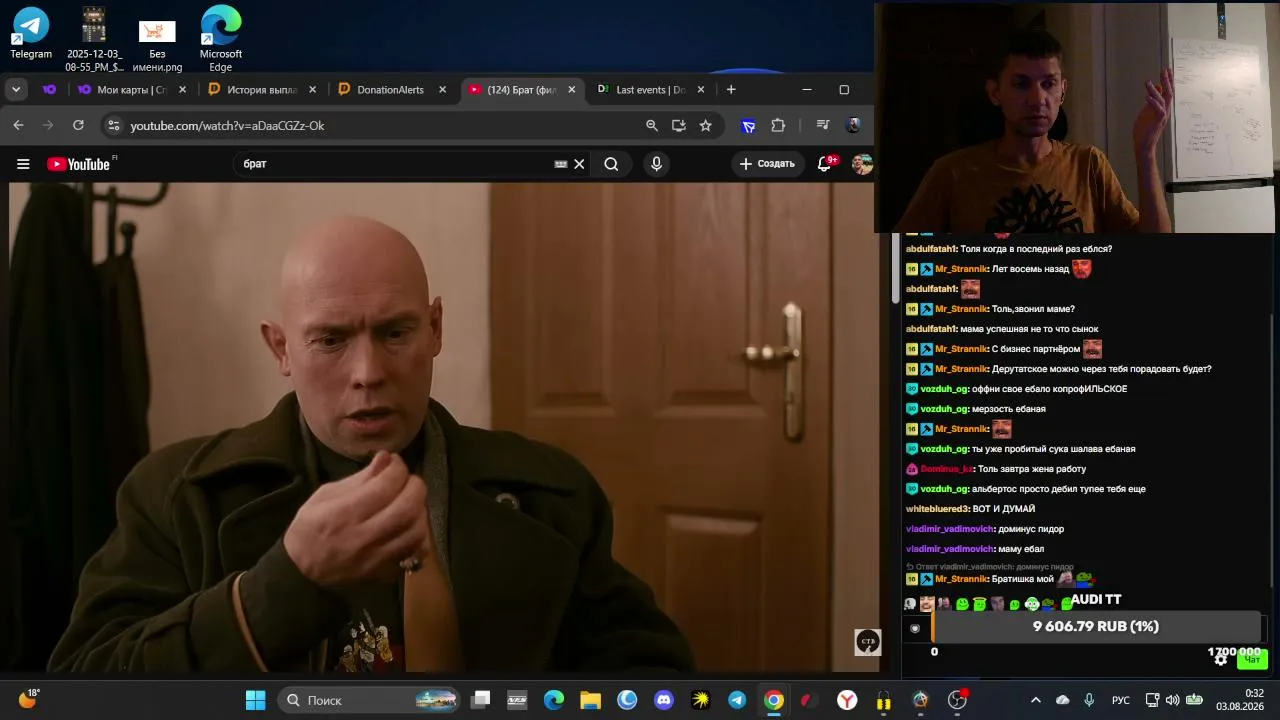Switch to the 'История выплат' tab
This screenshot has height=720, width=1280.
click(x=263, y=89)
